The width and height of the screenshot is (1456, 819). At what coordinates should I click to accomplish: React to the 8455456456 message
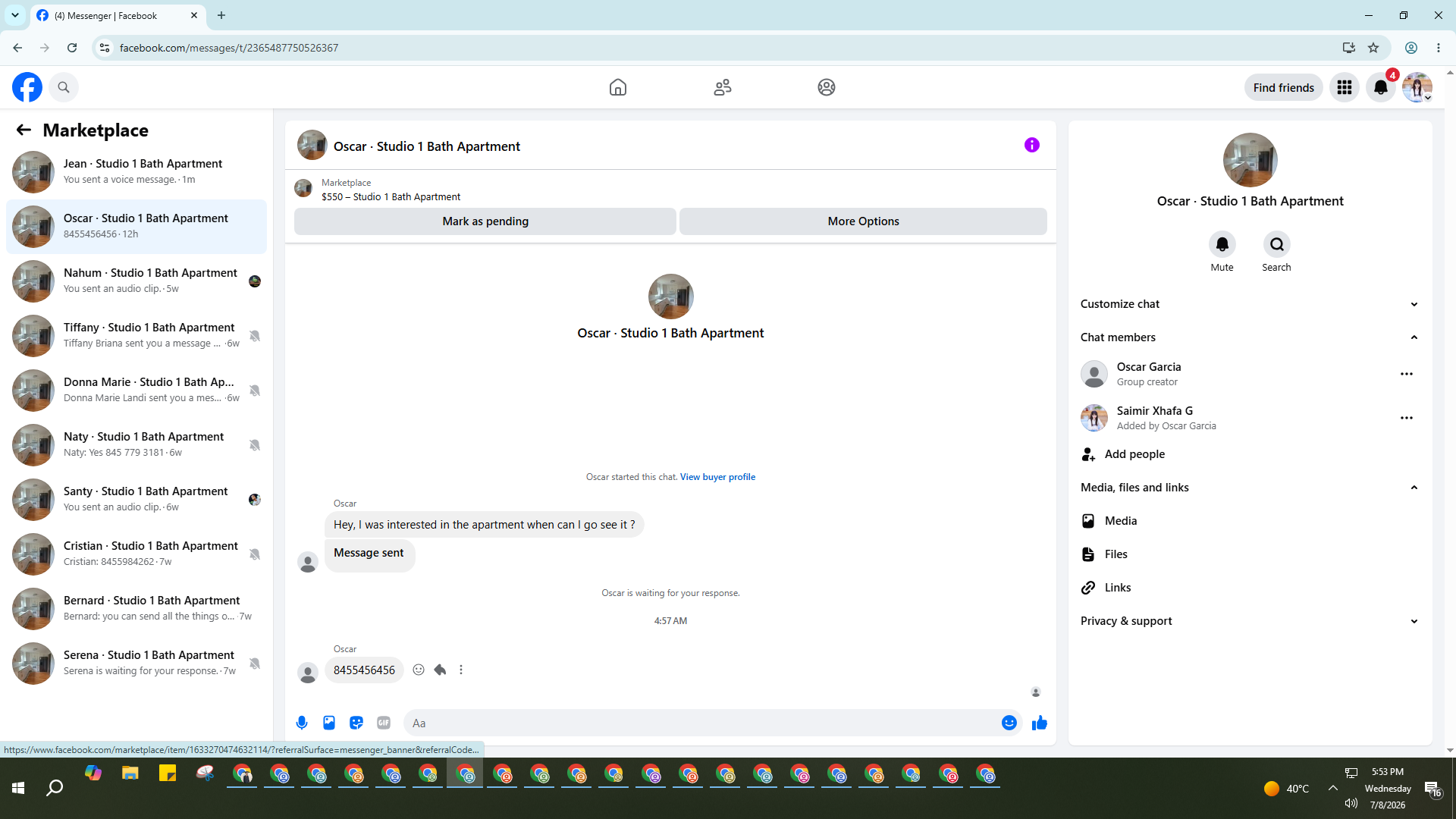pos(419,670)
